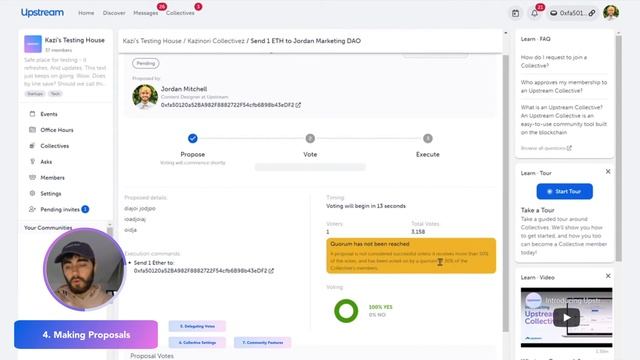Open the calendar icon in header
This screenshot has width=640, height=360.
[516, 13]
